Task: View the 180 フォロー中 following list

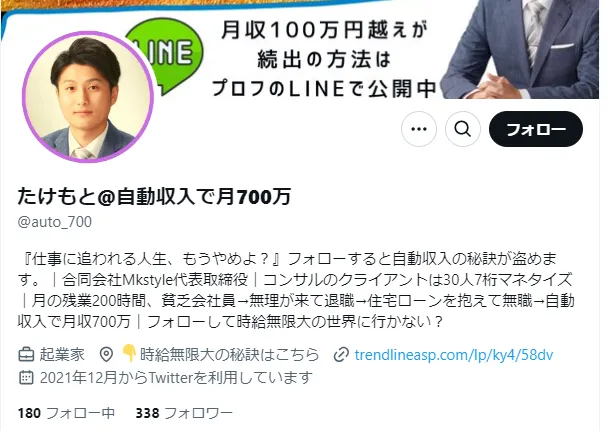Action: (66, 413)
